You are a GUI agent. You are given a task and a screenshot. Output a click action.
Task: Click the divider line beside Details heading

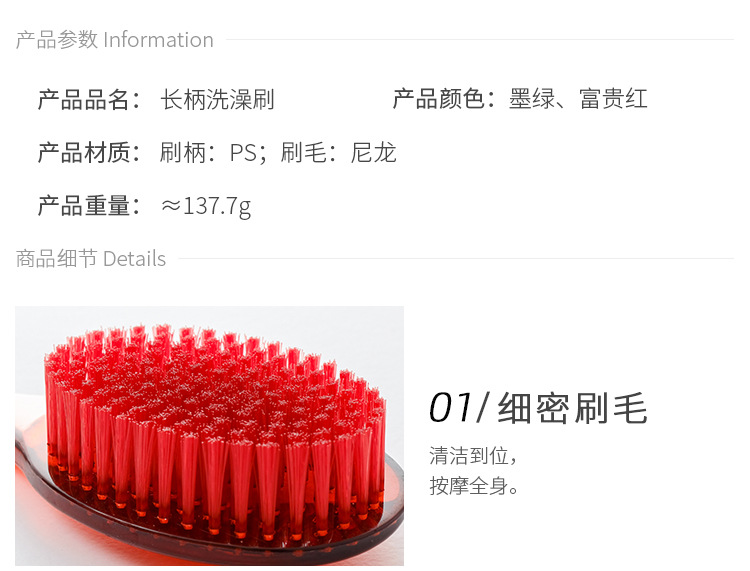[456, 259]
